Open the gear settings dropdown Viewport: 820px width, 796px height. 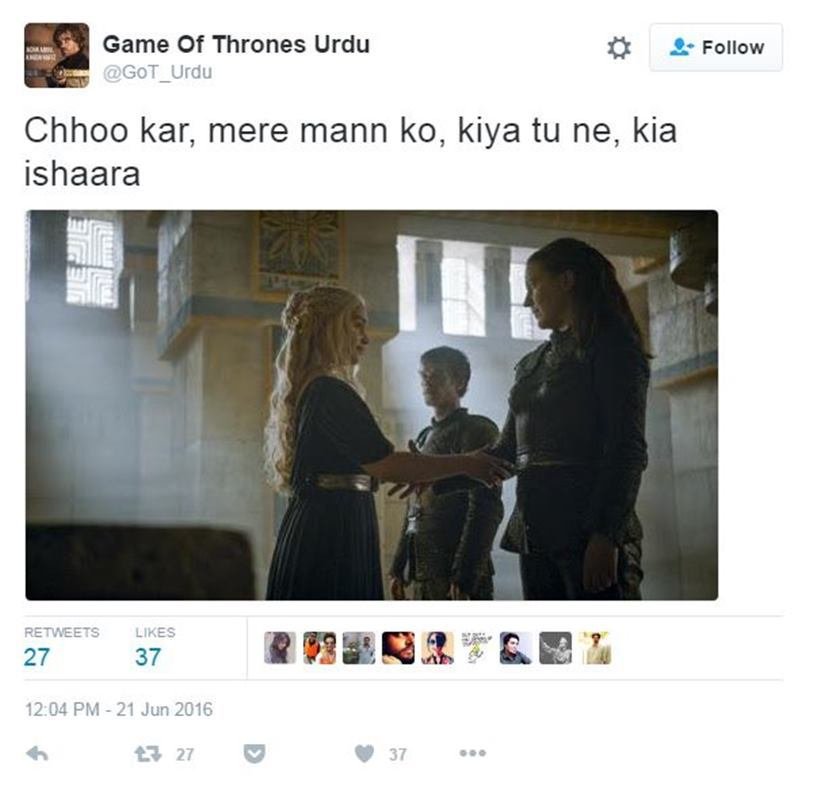point(619,48)
